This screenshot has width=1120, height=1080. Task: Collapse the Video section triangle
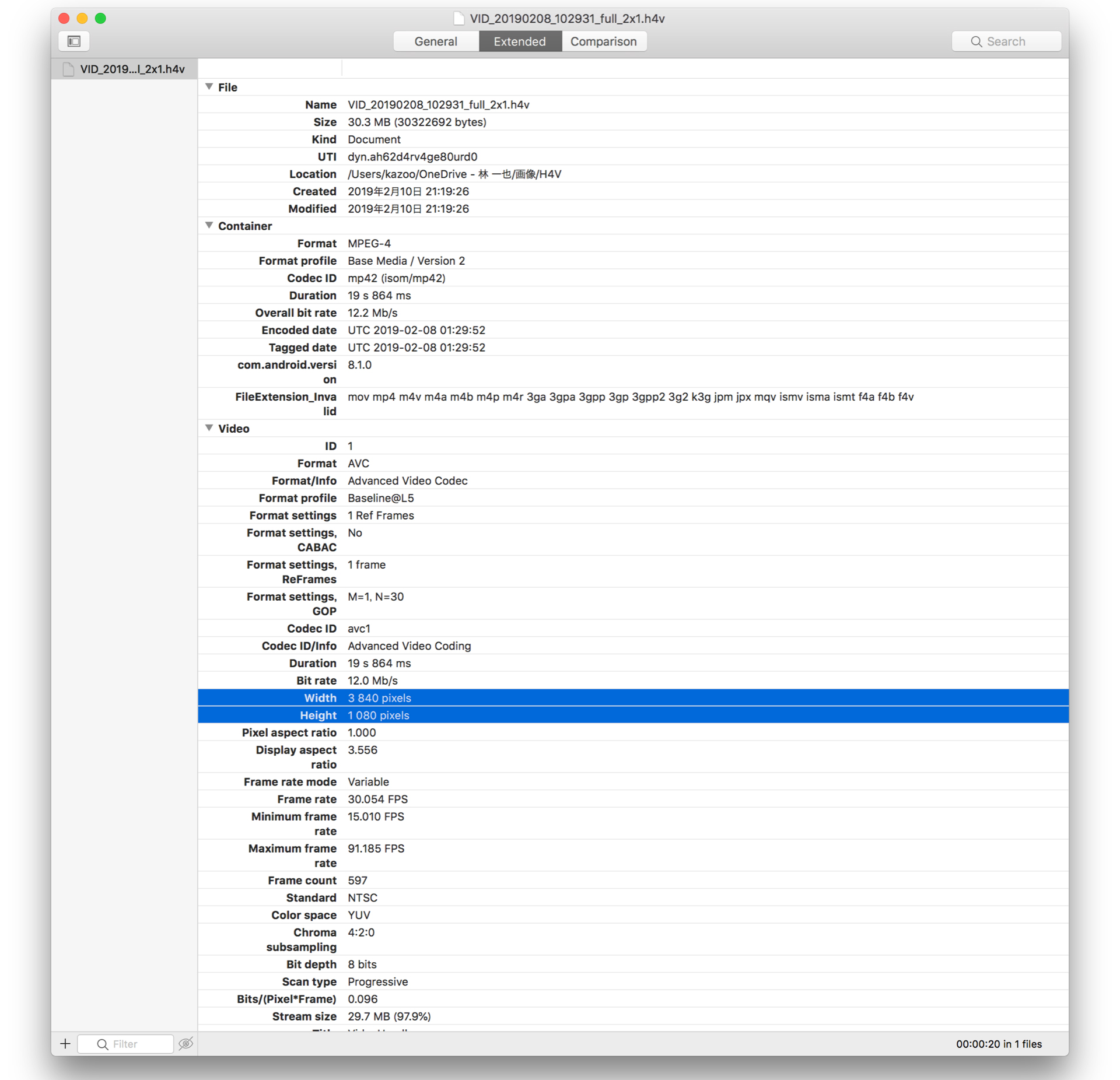point(209,427)
